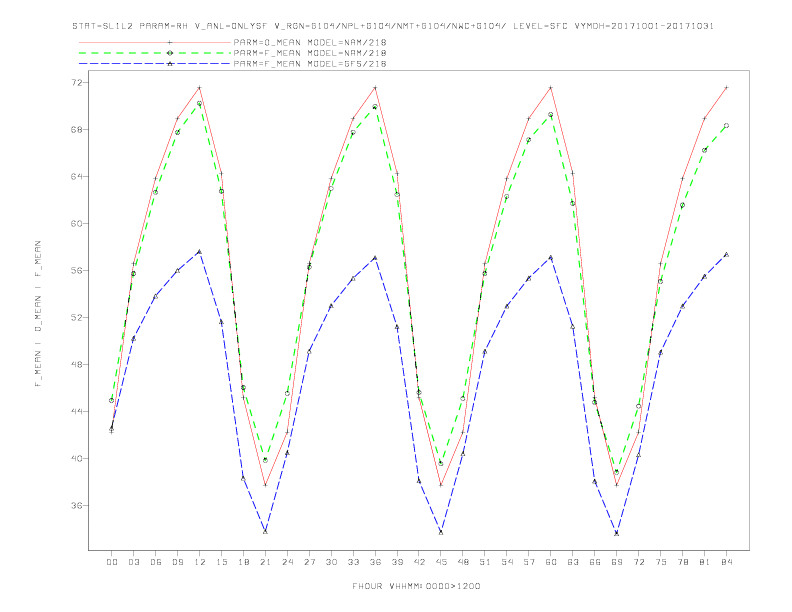Click x-axis forecast hour label 66
The width and height of the screenshot is (792, 612).
pos(595,562)
